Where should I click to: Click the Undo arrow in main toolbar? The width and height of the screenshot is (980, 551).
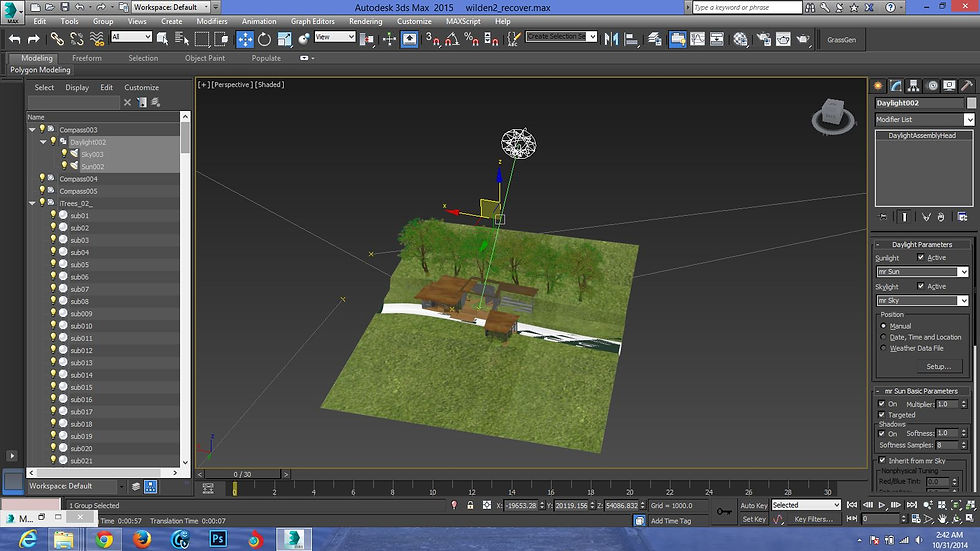coord(14,39)
